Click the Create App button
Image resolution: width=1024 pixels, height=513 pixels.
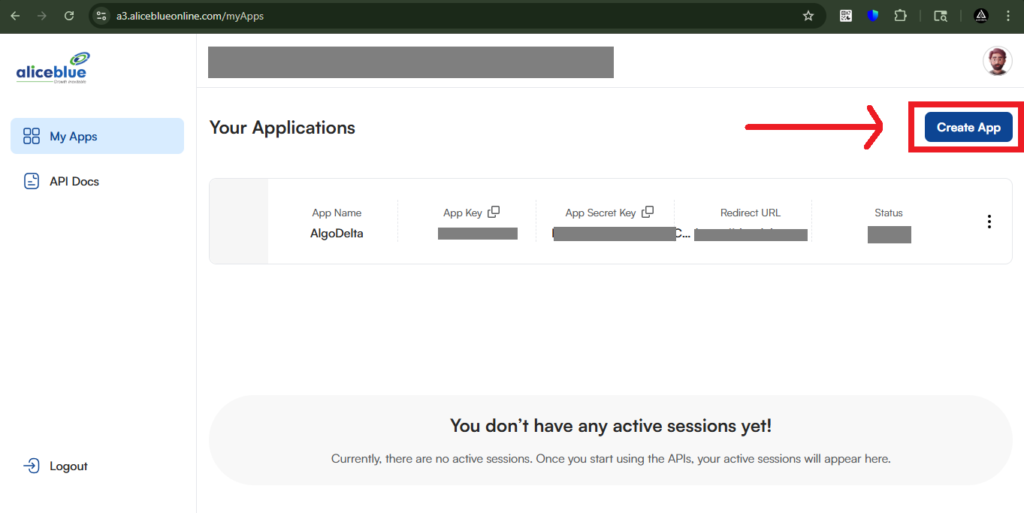[968, 127]
